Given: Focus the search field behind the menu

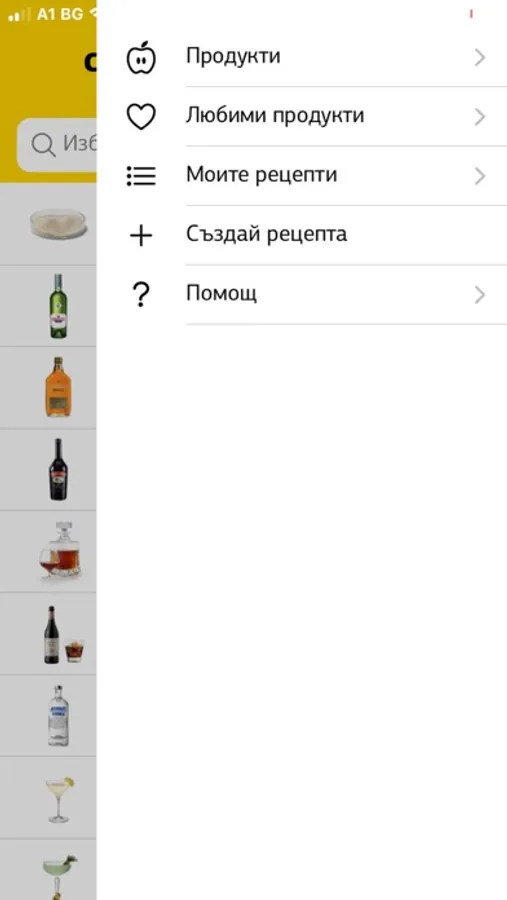Looking at the screenshot, I should coord(57,145).
